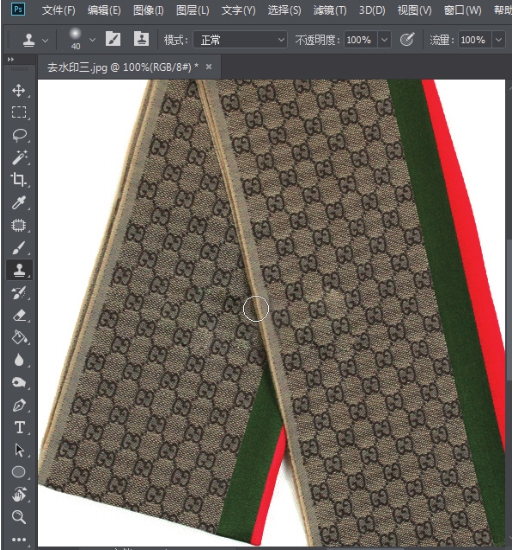Open the 图像(I) menu
The image size is (513, 550).
pos(148,11)
